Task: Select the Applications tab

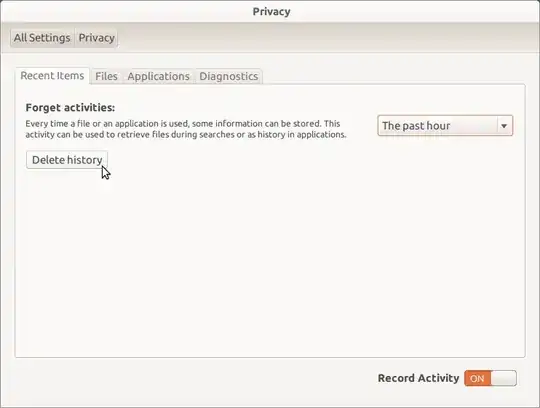Action: pyautogui.click(x=158, y=76)
